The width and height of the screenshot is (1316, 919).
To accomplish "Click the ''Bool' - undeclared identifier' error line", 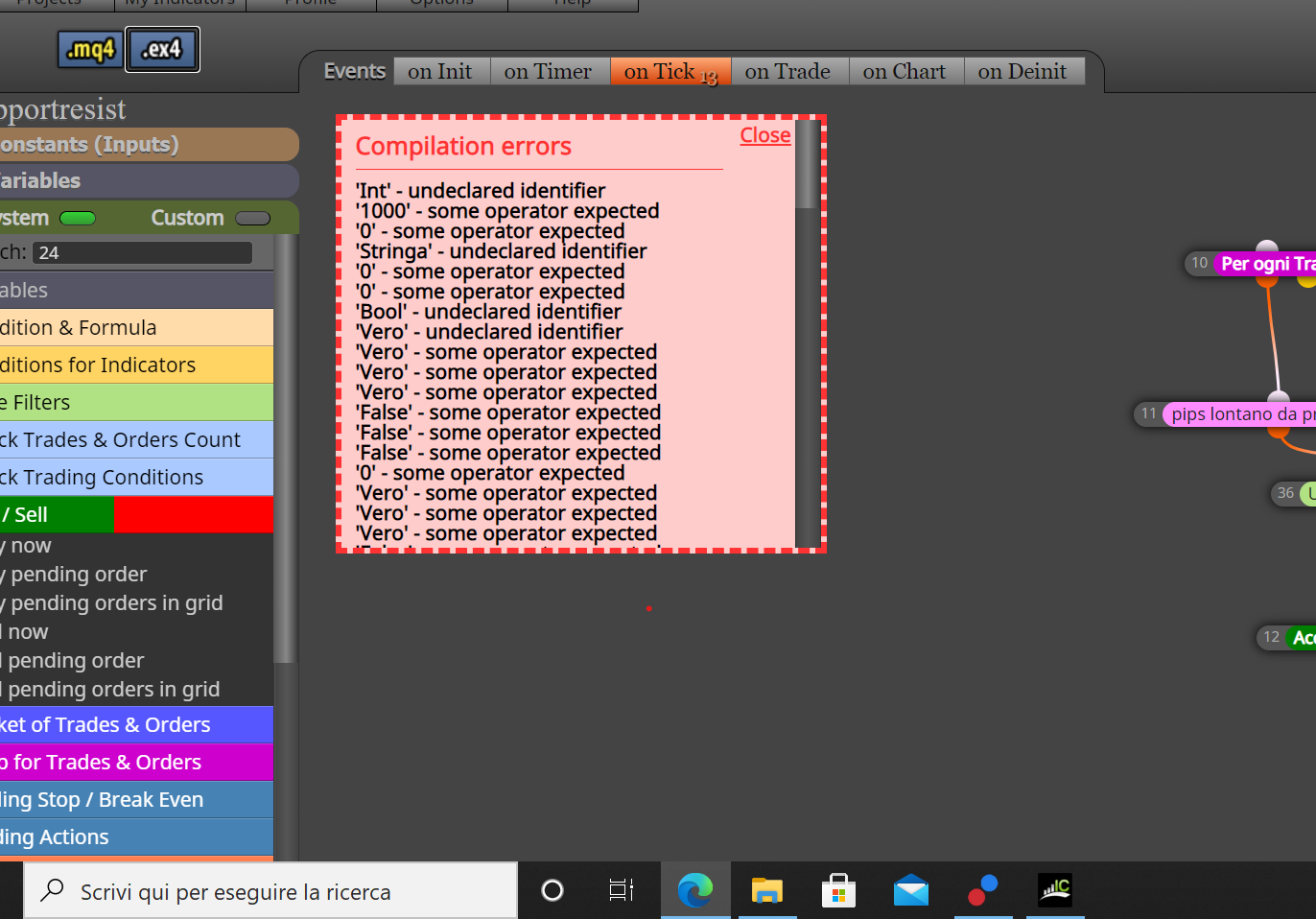I will pyautogui.click(x=488, y=312).
